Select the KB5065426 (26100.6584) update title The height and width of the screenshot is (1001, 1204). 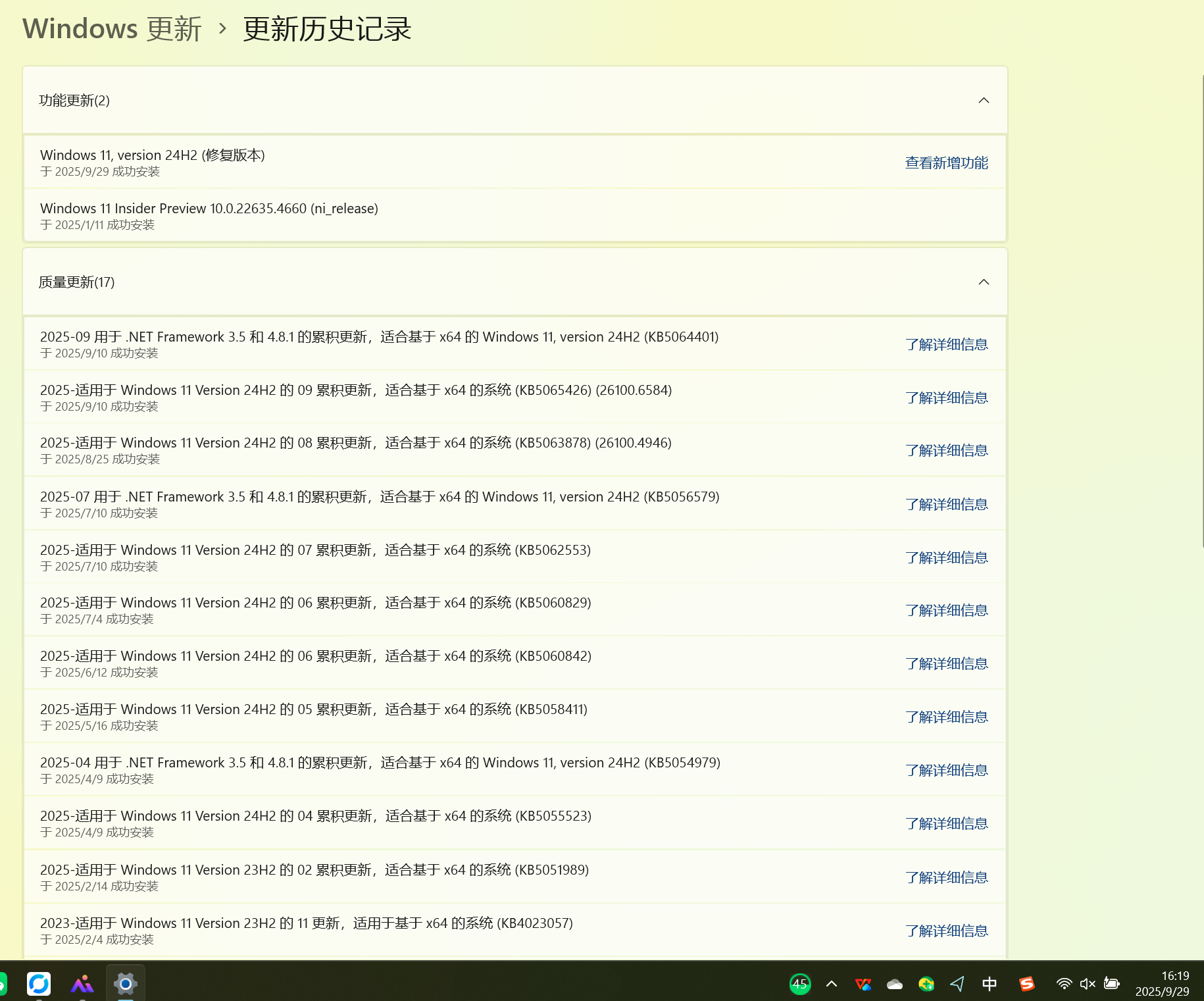pos(356,390)
